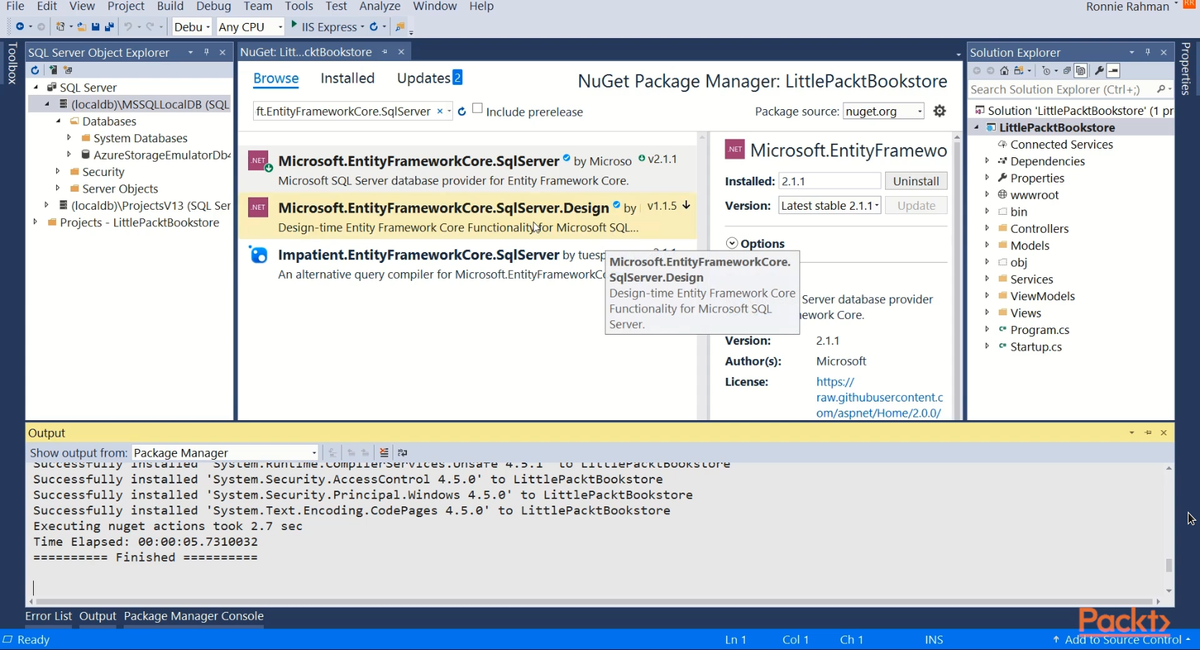
Task: Expand the Controllers folder in Solution Explorer
Action: (987, 228)
